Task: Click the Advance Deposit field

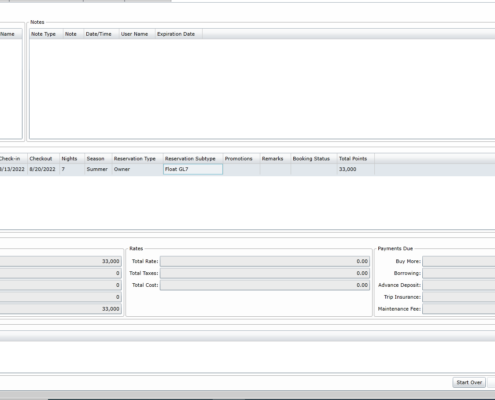Action: point(459,285)
